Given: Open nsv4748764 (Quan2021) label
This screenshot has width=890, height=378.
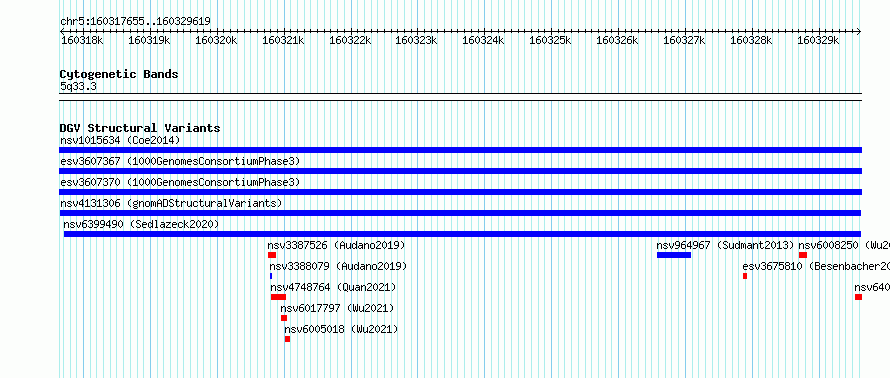Looking at the screenshot, I should tap(333, 287).
